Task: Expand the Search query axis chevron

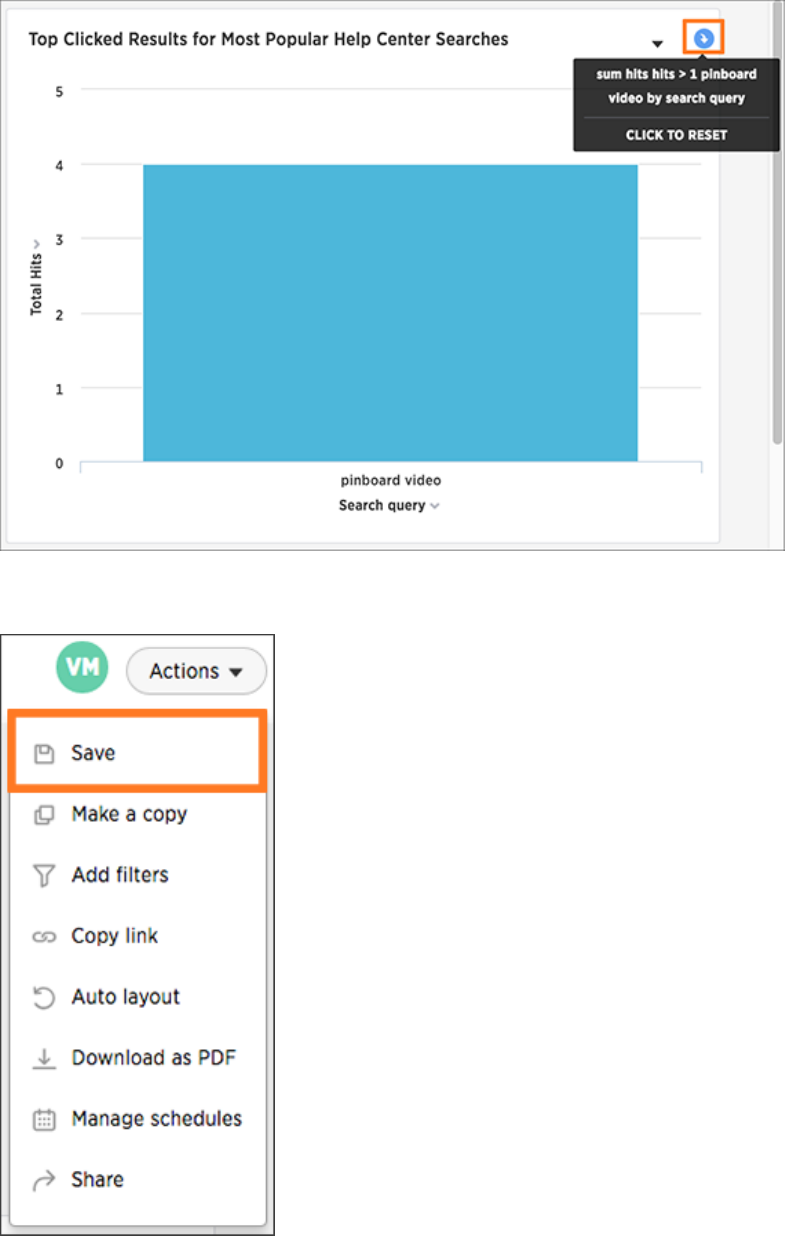Action: (435, 506)
